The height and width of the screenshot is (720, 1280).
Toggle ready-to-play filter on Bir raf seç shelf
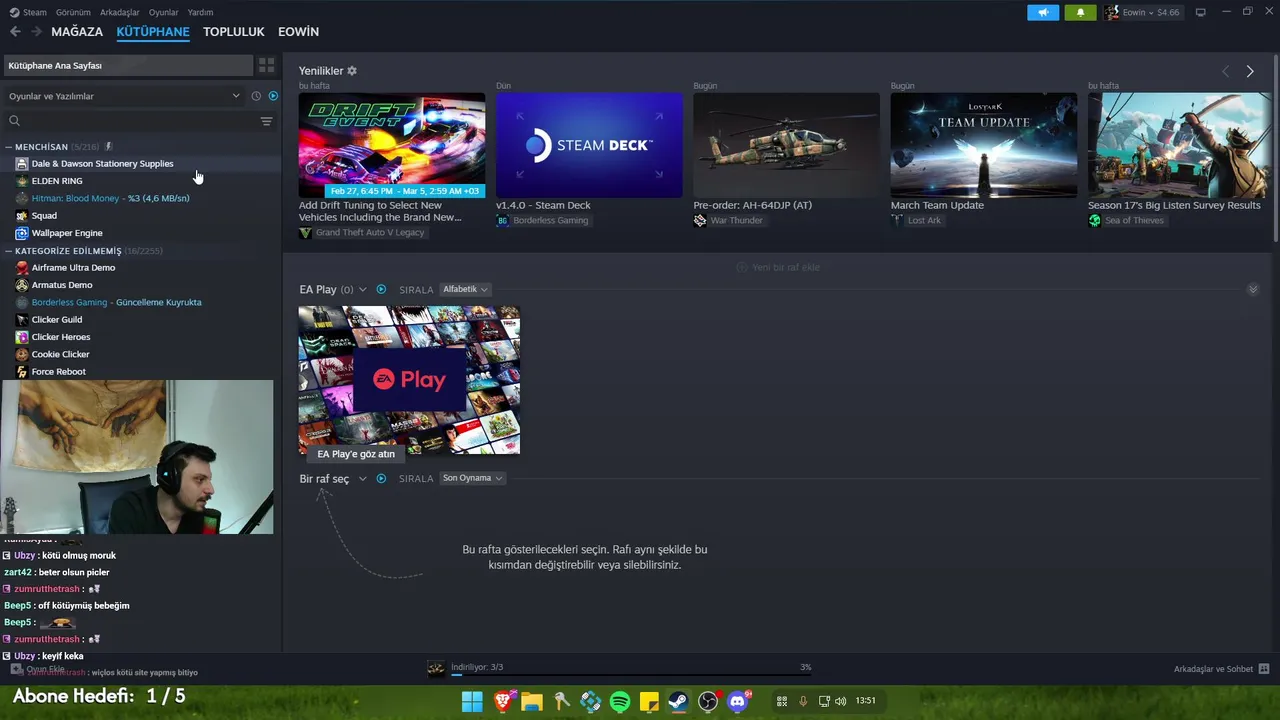(x=381, y=478)
